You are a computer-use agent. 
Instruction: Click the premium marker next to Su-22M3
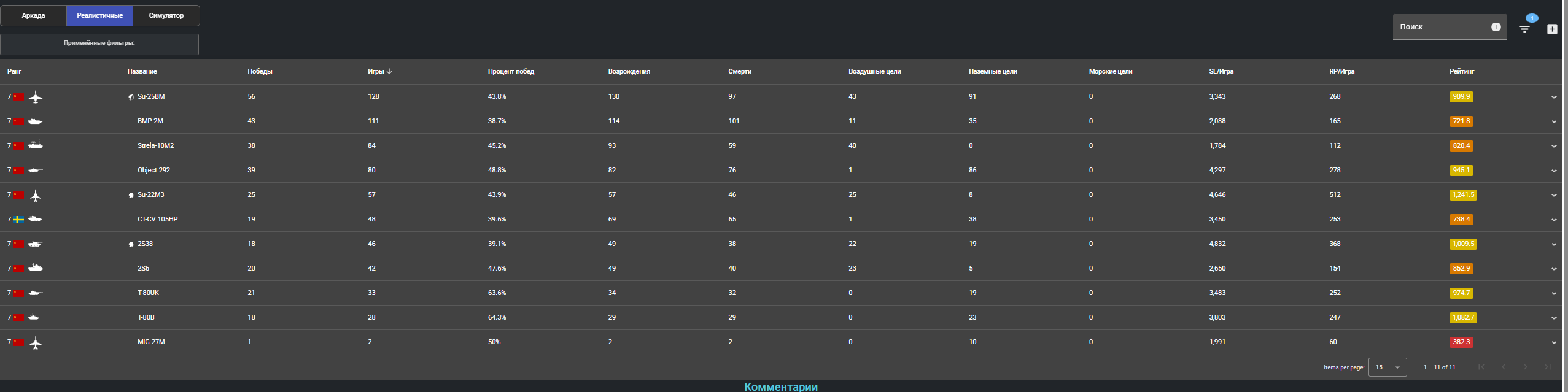point(131,195)
